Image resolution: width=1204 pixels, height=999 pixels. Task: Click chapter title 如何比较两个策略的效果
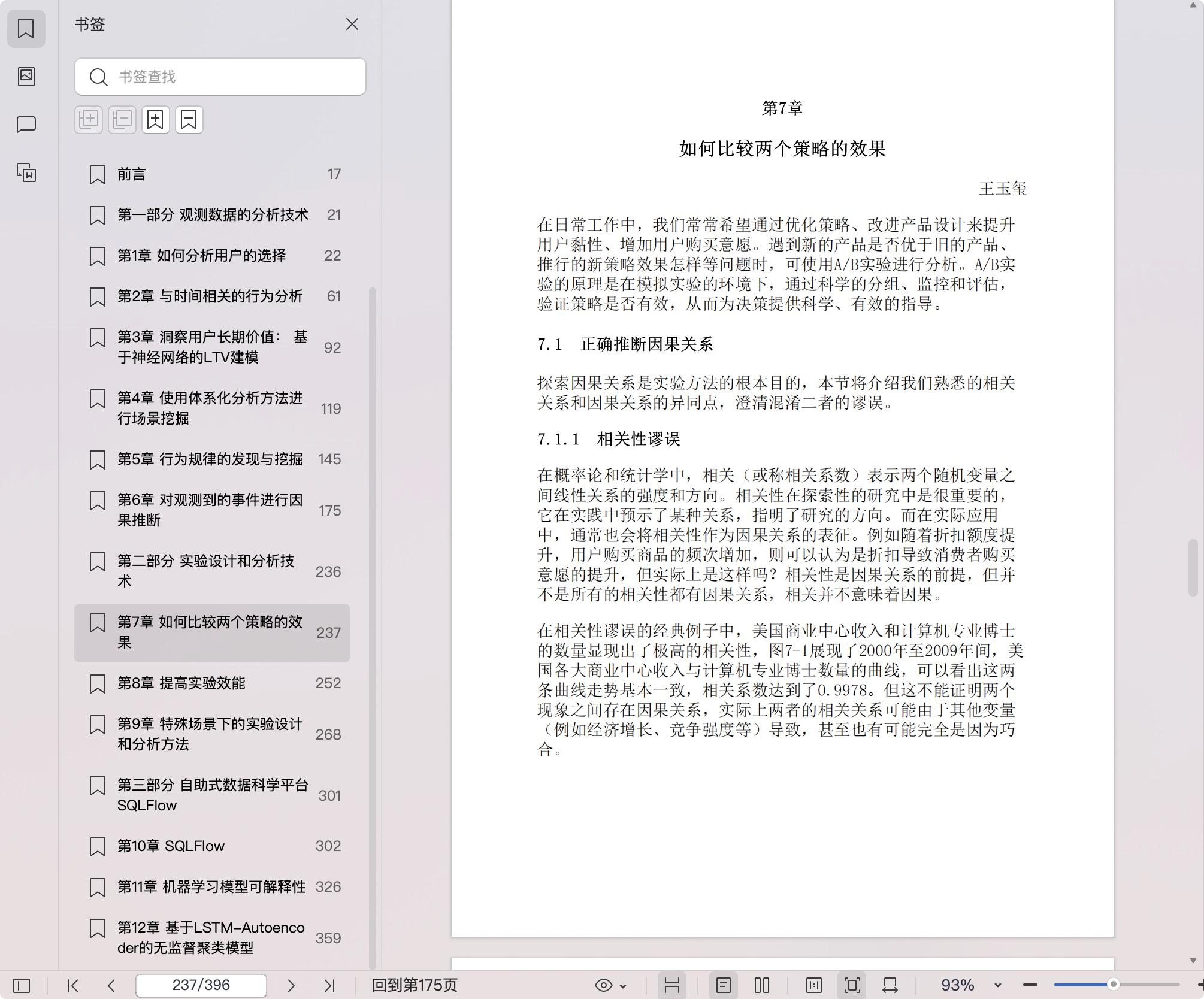(782, 149)
